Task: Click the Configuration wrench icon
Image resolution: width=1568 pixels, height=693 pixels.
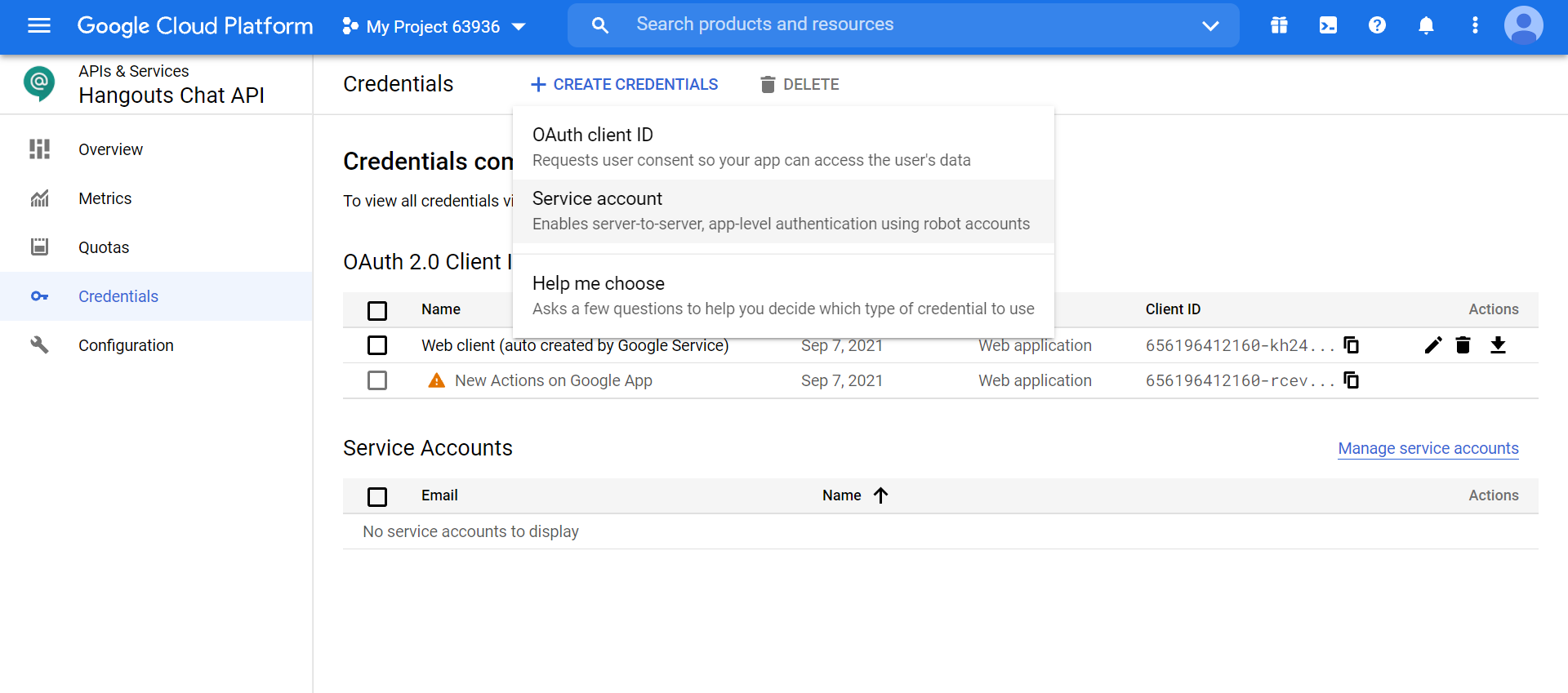Action: [x=39, y=345]
